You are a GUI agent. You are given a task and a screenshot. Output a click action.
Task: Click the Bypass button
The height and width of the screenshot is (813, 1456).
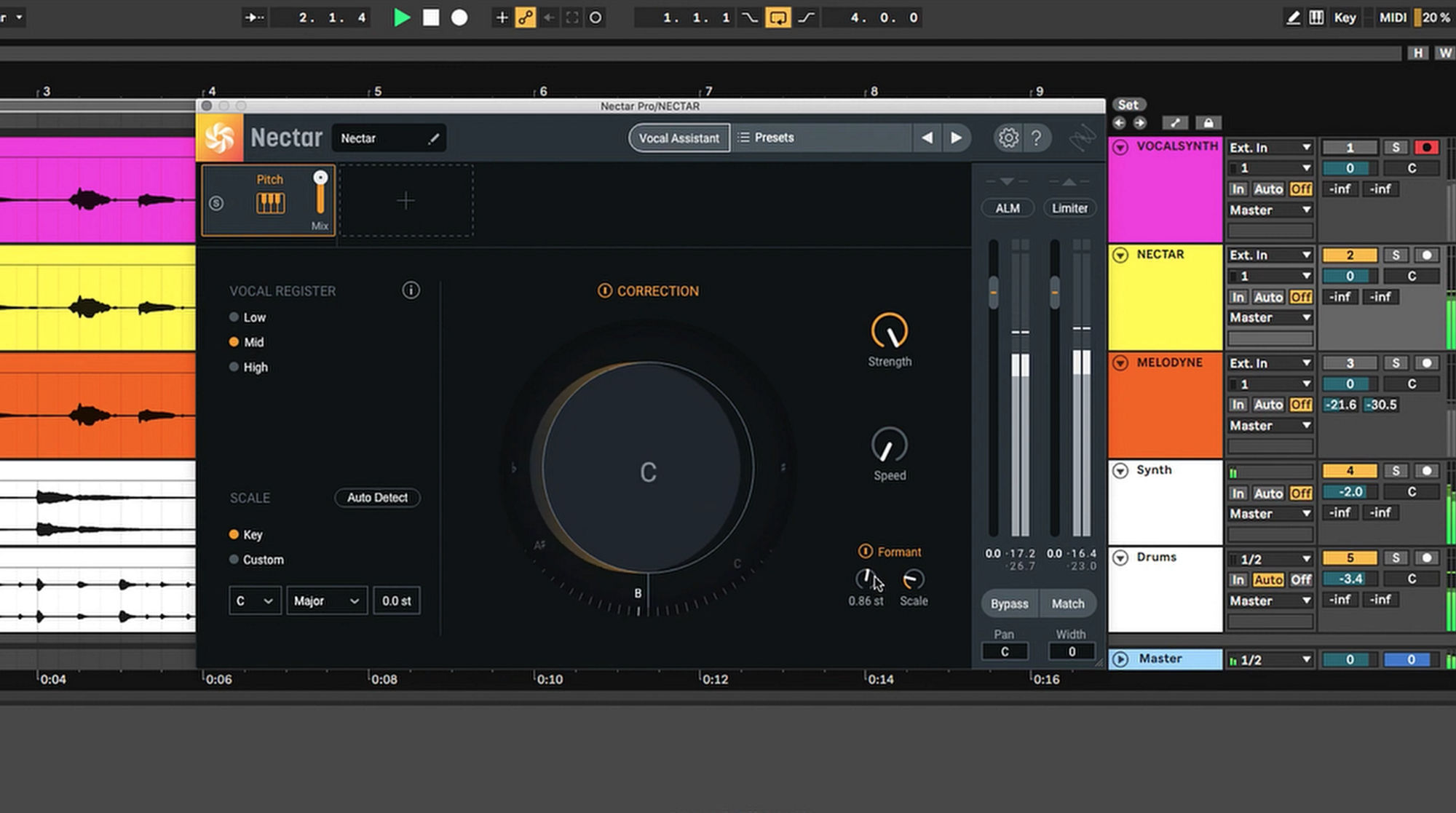pos(1009,603)
